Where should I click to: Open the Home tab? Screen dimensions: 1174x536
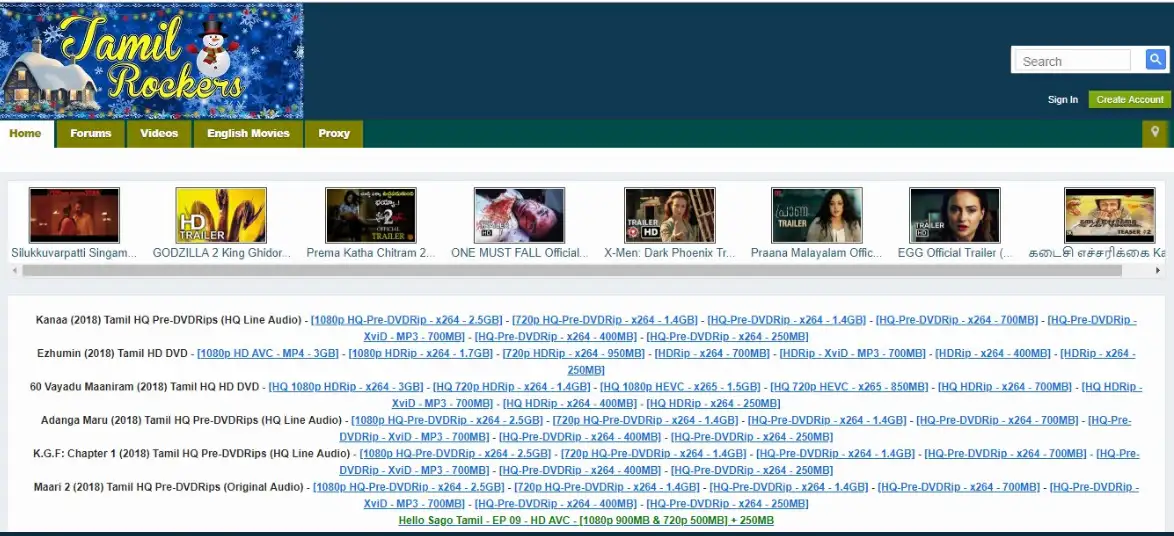click(25, 133)
